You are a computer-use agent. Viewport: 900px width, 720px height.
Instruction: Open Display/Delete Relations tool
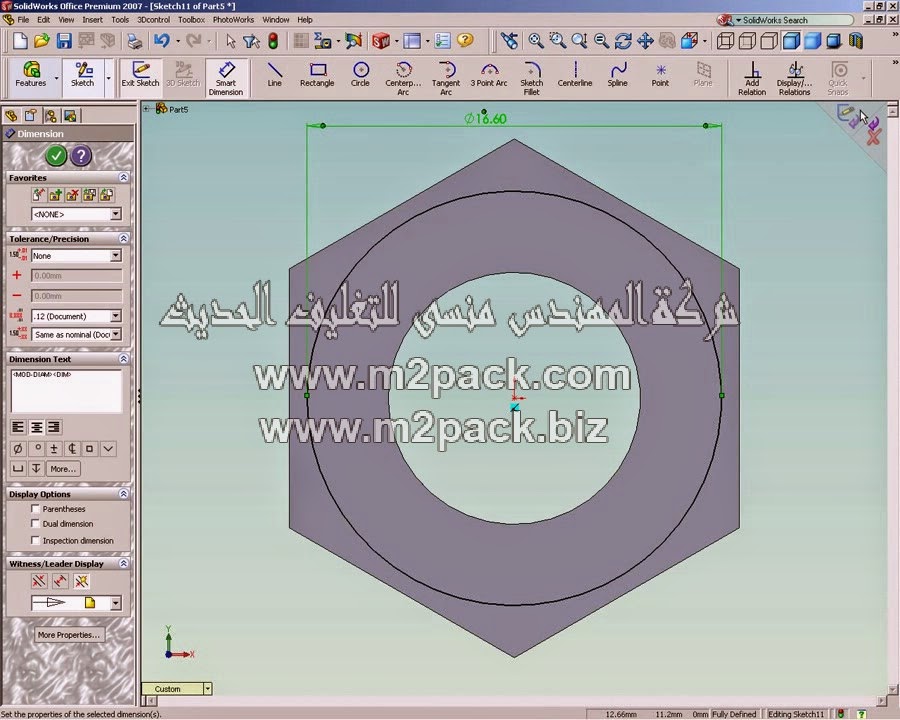point(794,78)
